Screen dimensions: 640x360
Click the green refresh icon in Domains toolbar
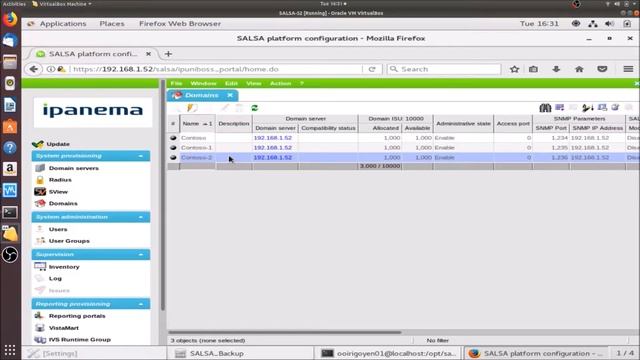tap(255, 108)
